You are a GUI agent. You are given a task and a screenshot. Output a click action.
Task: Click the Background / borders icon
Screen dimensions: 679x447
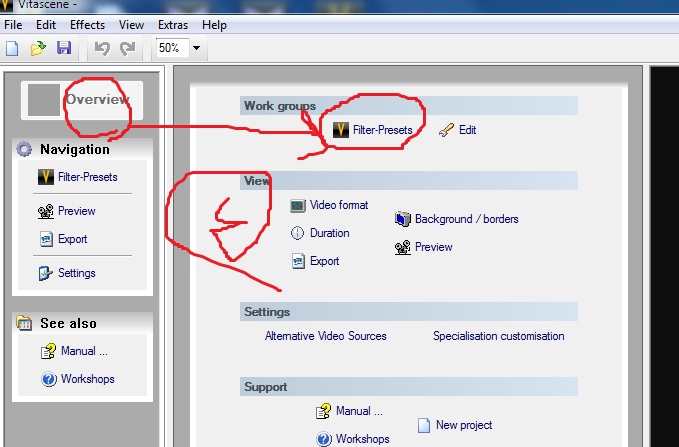coord(403,219)
